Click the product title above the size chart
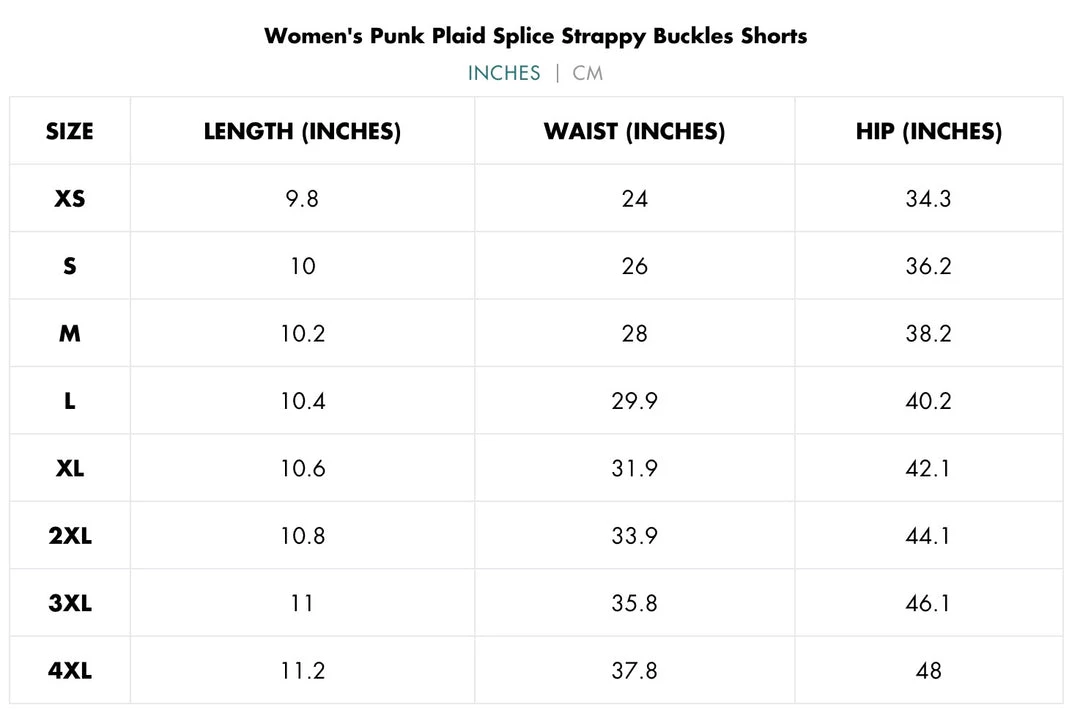1080x727 pixels. pos(535,36)
